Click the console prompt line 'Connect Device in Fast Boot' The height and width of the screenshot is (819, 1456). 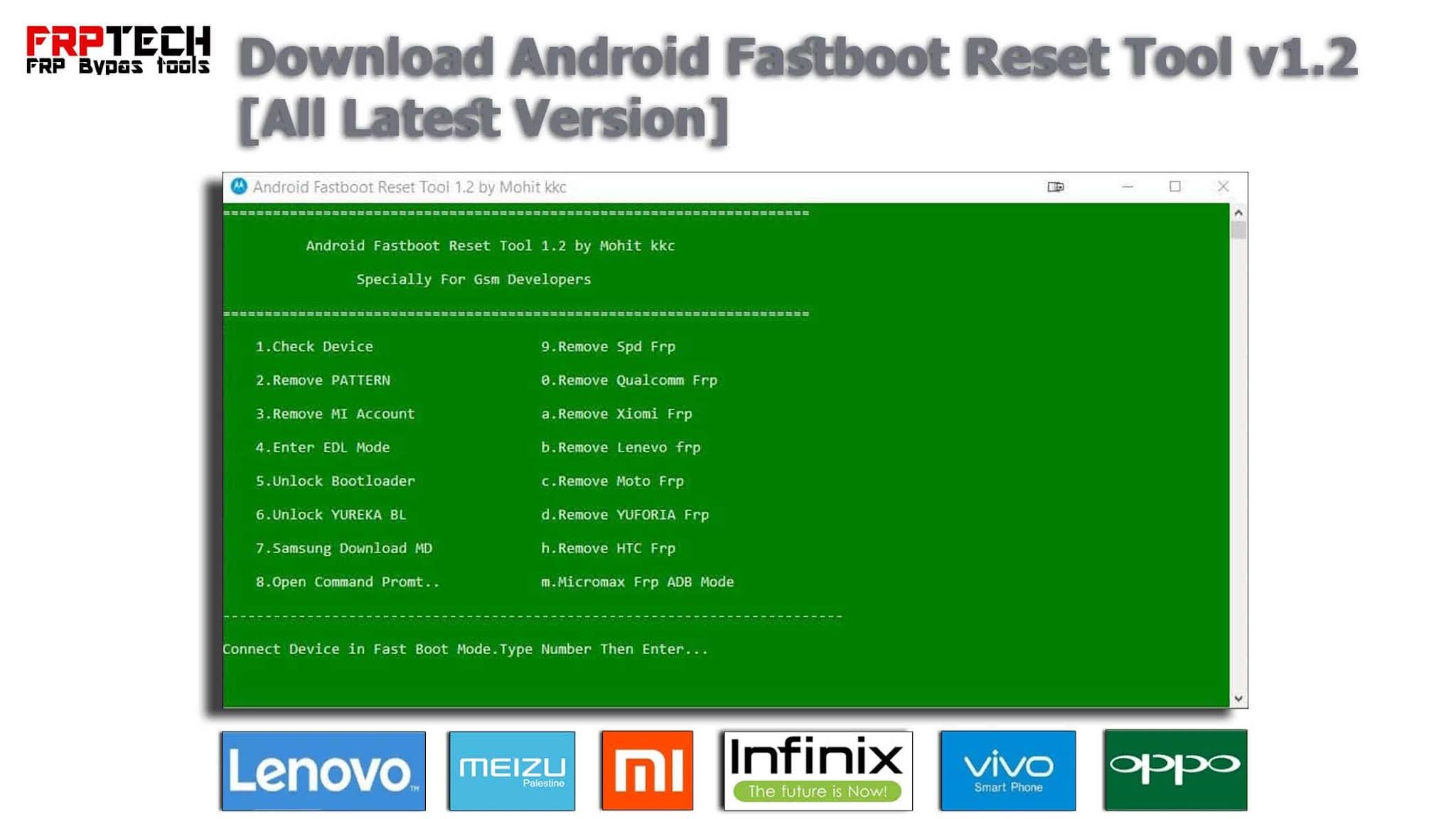(x=465, y=648)
